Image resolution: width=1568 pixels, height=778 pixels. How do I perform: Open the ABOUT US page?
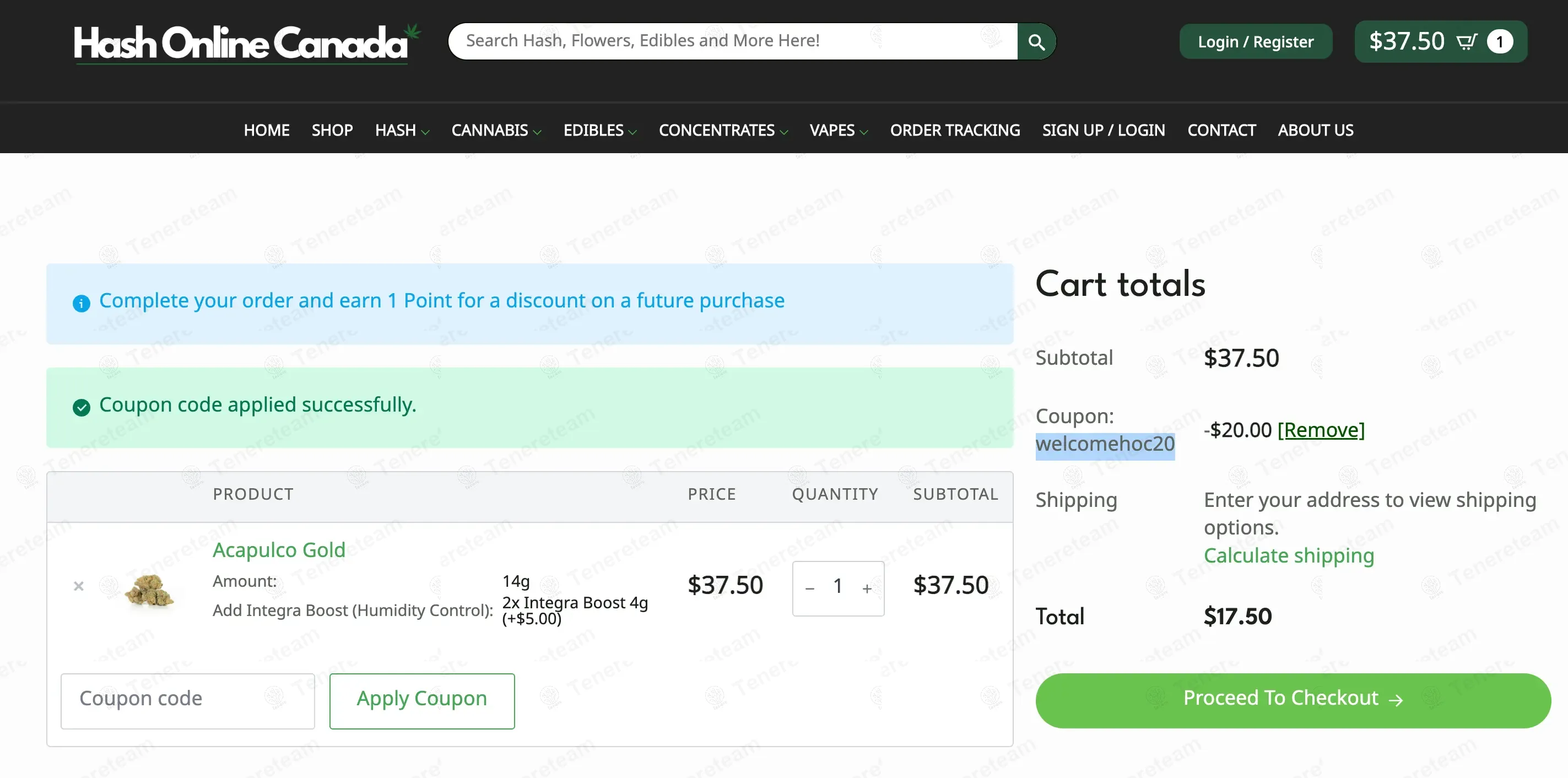tap(1316, 130)
